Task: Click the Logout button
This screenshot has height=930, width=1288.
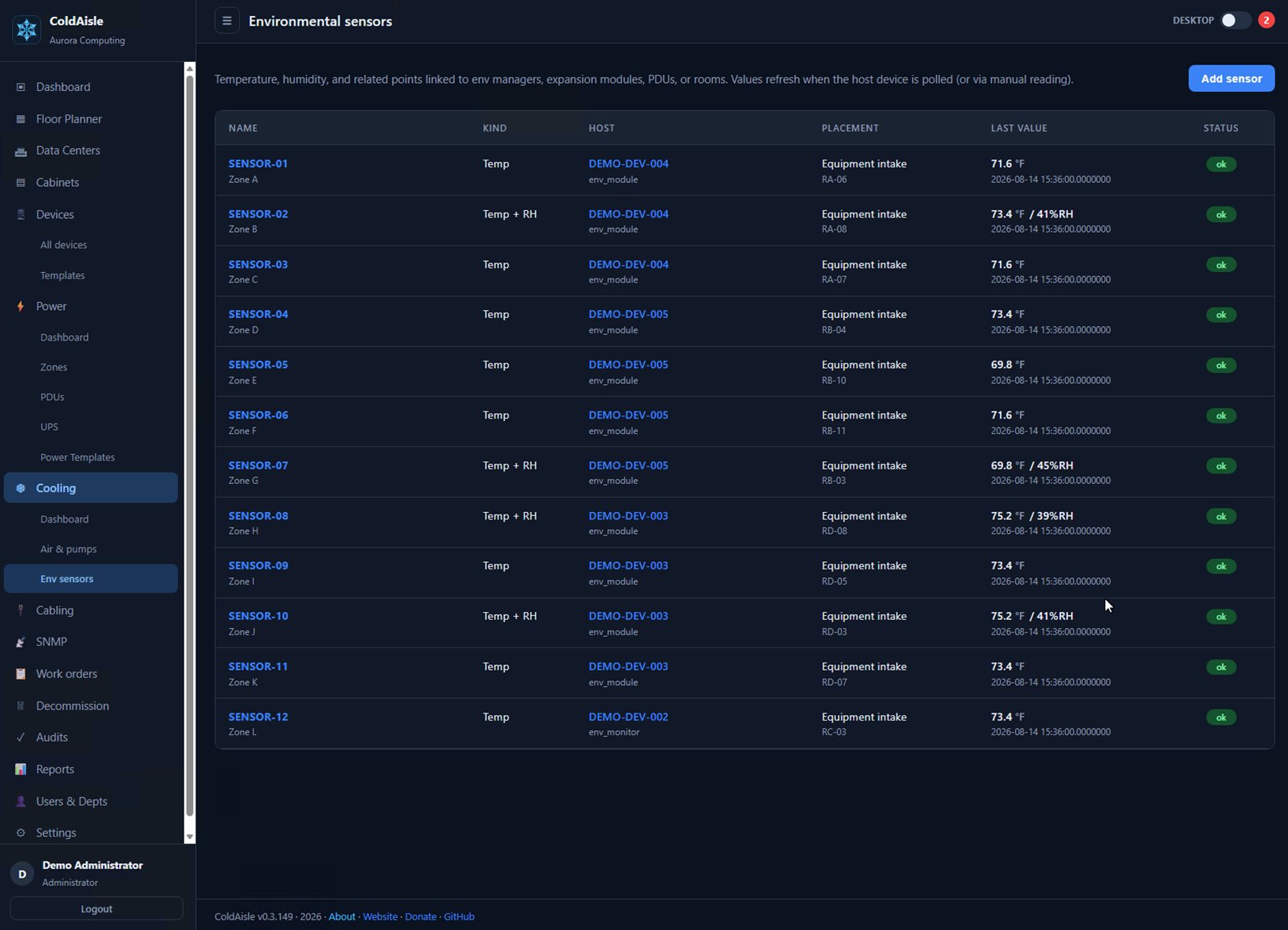Action: pos(97,908)
